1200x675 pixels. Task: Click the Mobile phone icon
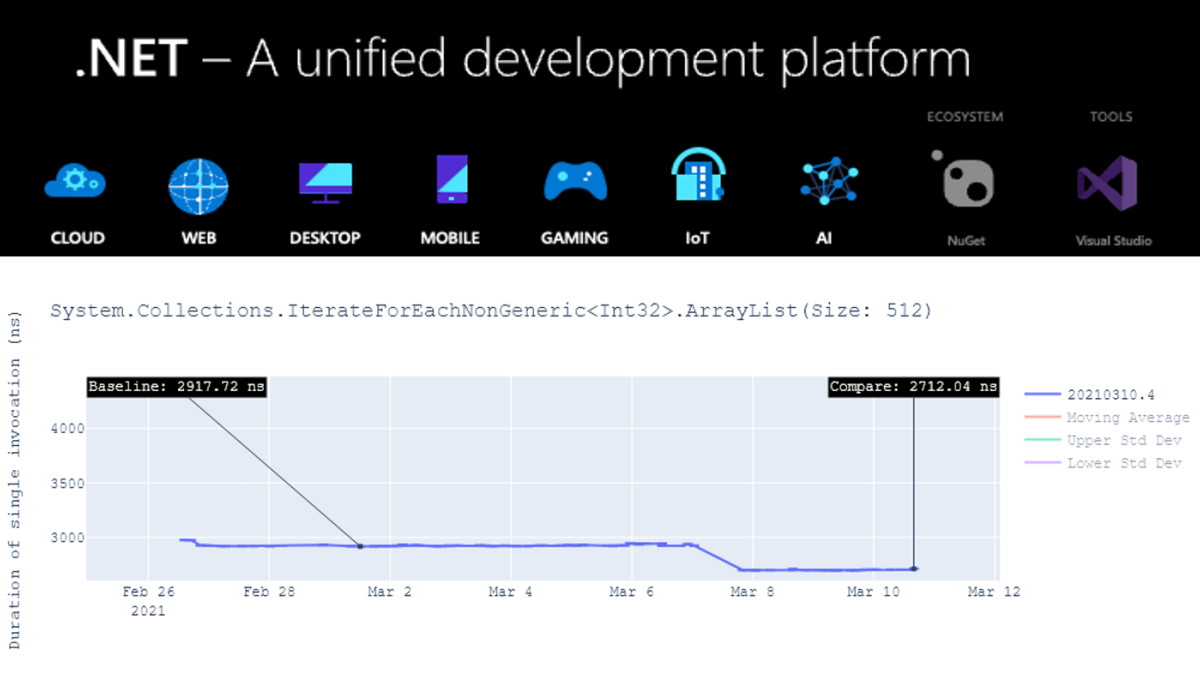tap(451, 180)
